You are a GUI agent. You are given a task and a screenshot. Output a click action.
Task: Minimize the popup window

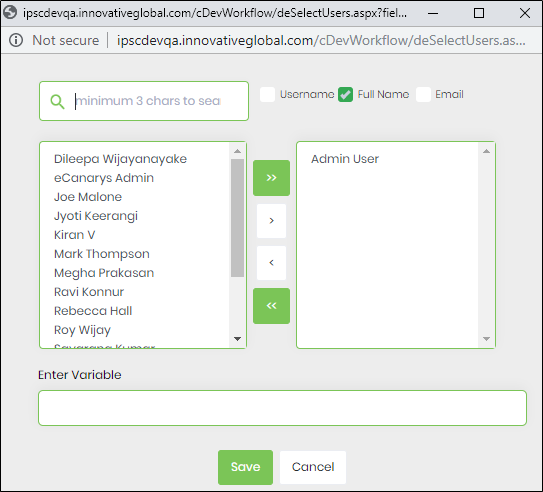[x=433, y=14]
